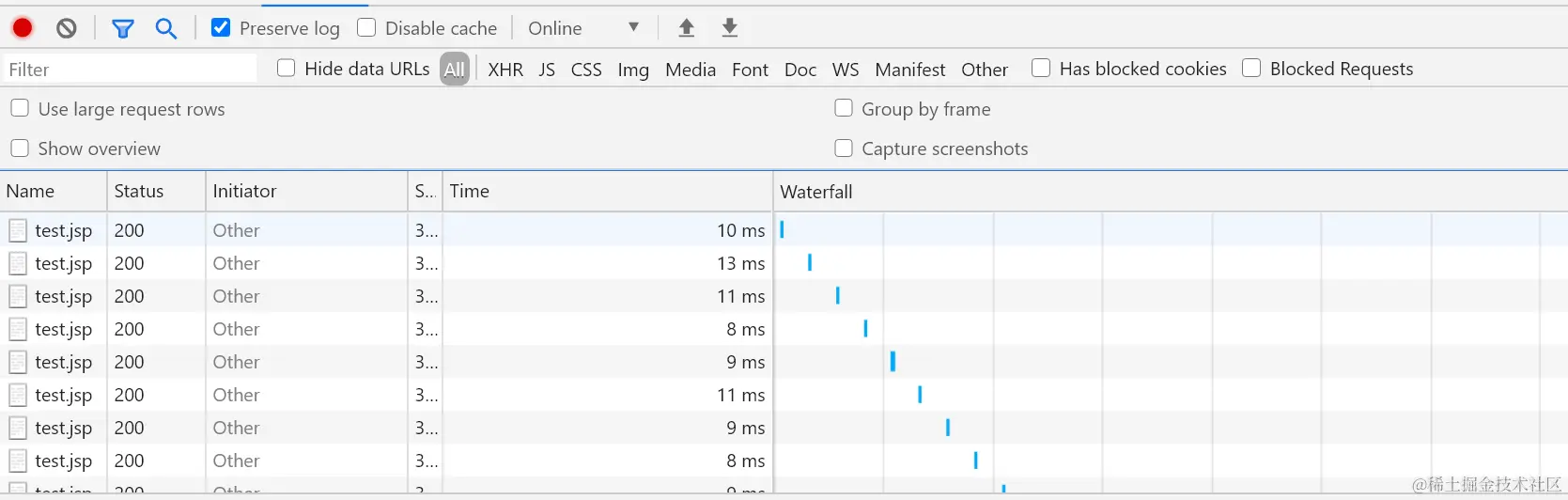The image size is (1568, 500).
Task: Clear the network log
Action: [66, 28]
